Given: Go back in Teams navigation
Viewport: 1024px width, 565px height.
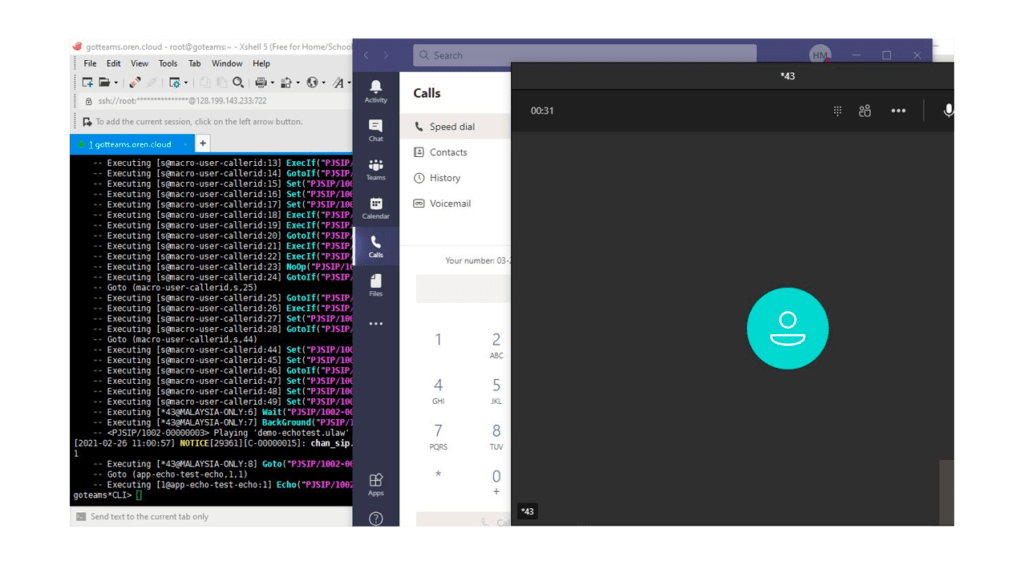Looking at the screenshot, I should 366,56.
